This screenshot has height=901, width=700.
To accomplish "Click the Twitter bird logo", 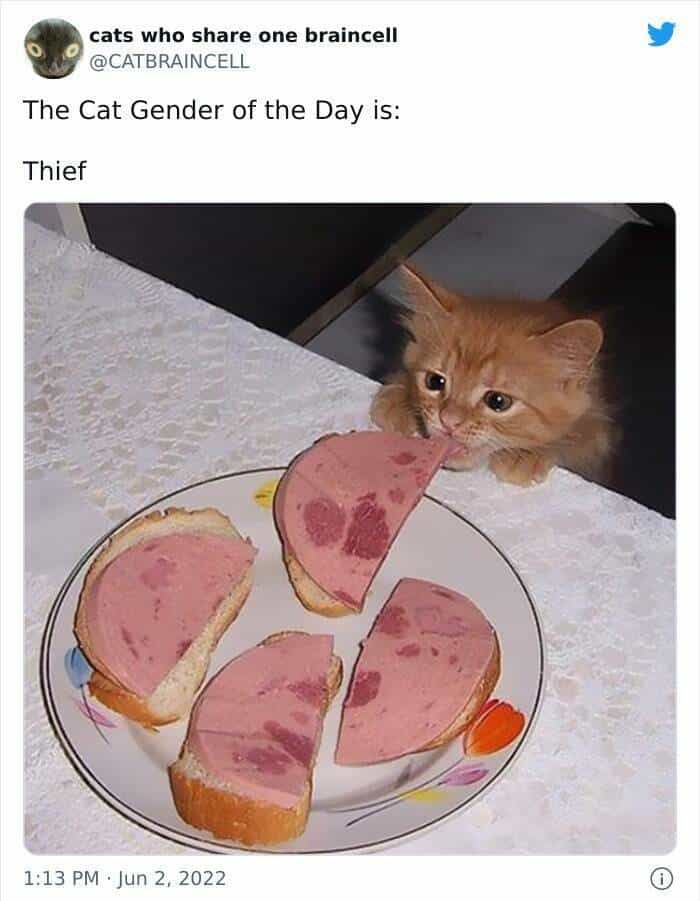I will click(661, 34).
